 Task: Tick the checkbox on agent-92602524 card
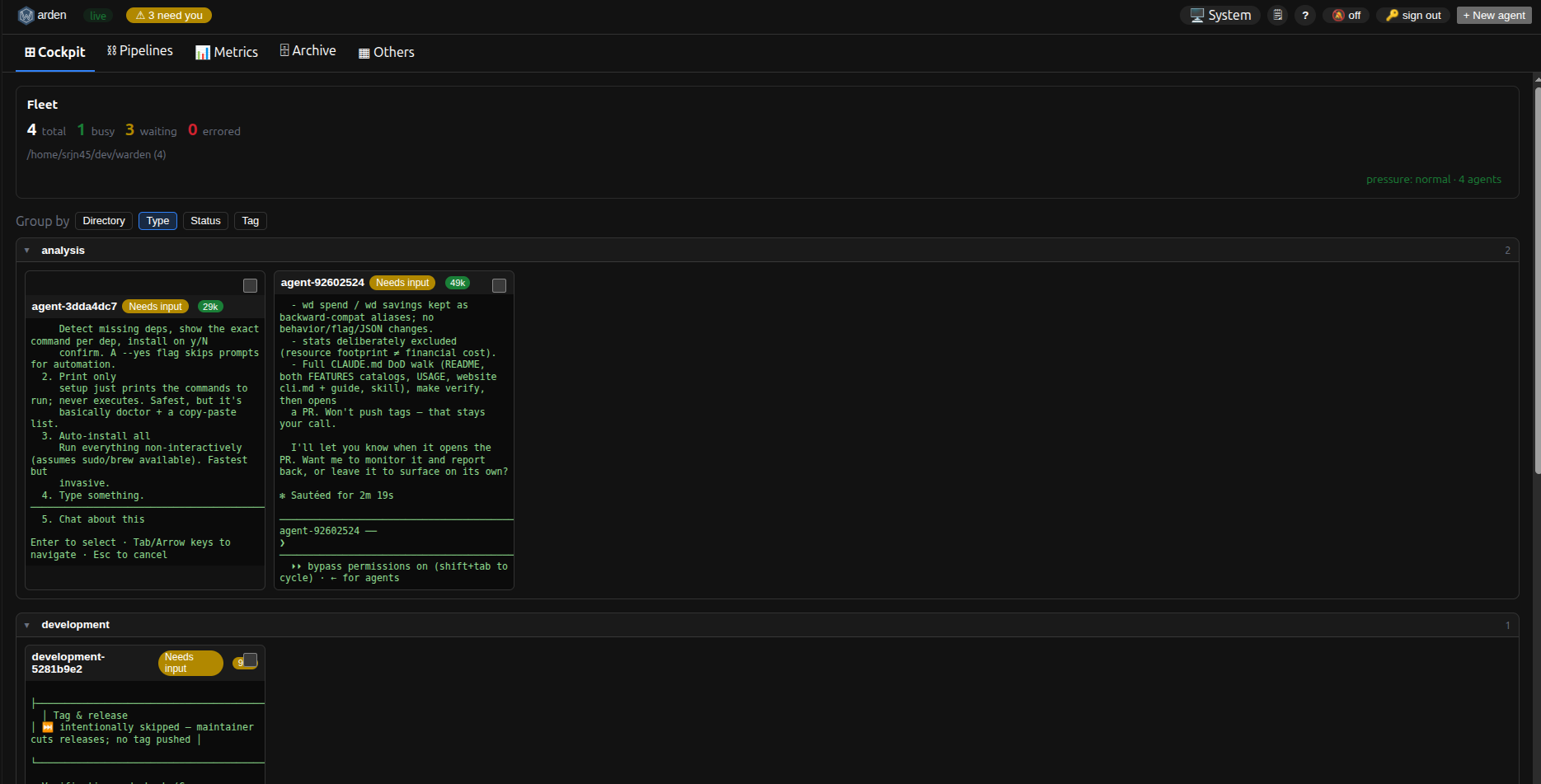(499, 285)
